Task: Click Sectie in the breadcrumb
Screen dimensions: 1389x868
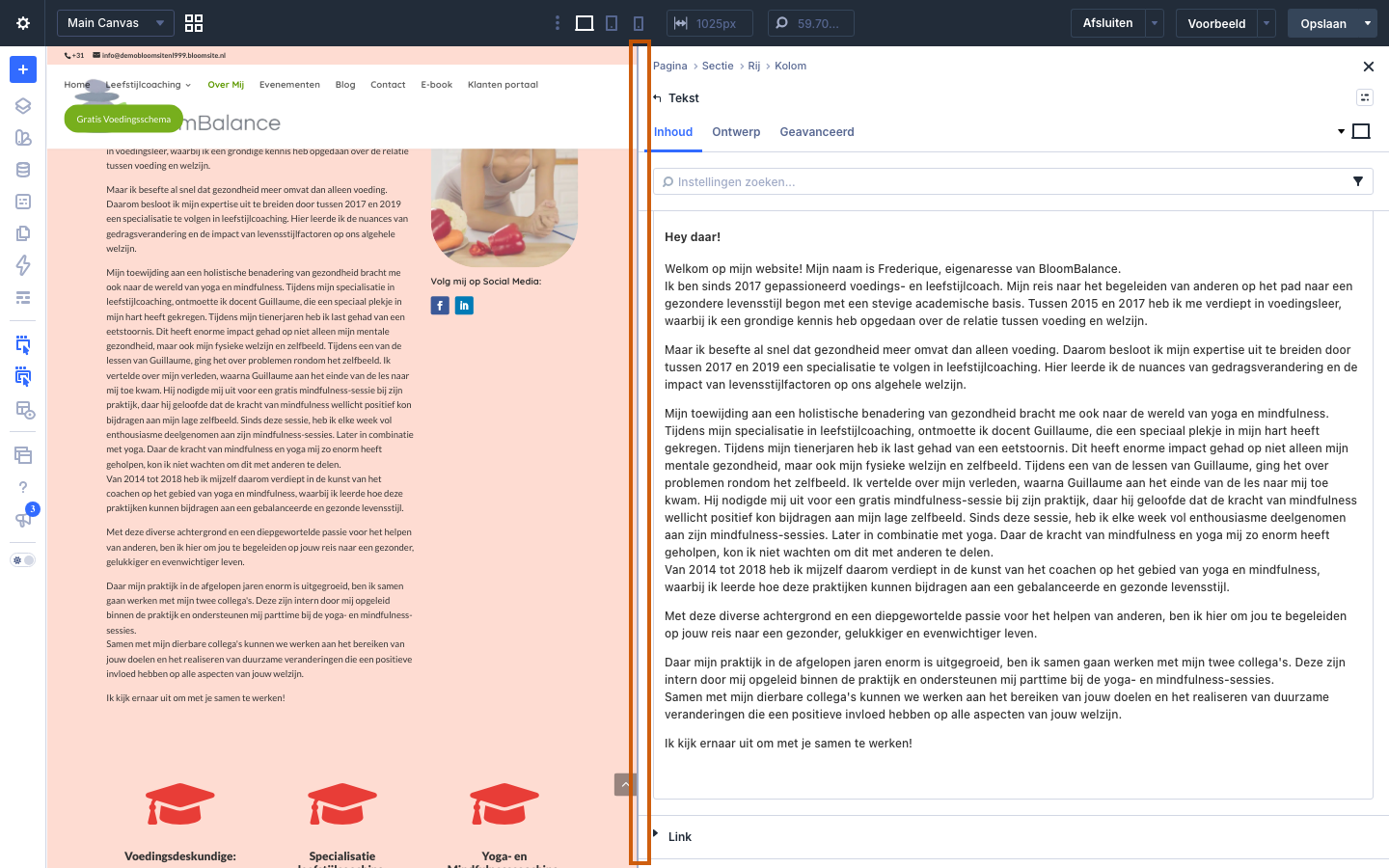Action: pyautogui.click(x=718, y=66)
